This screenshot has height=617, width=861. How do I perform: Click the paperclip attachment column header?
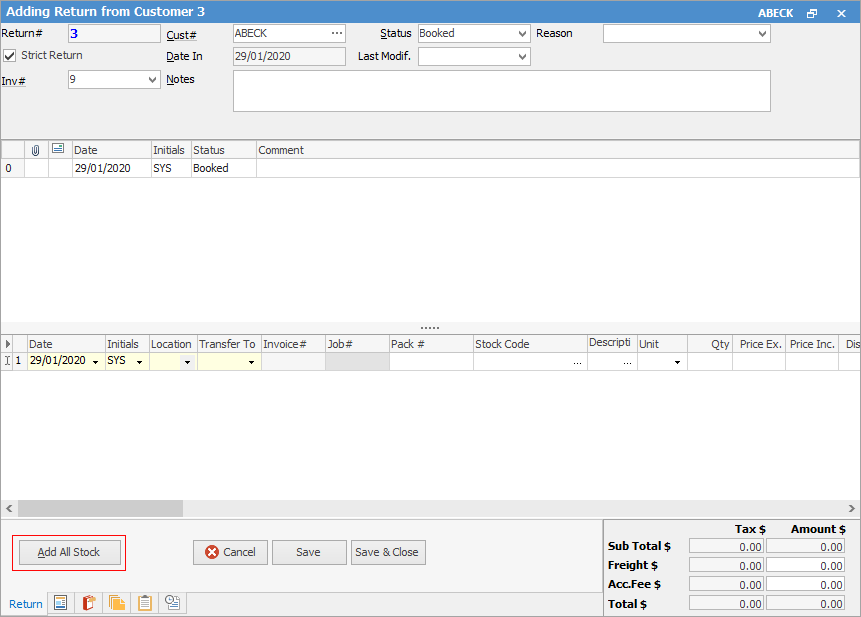(x=36, y=150)
